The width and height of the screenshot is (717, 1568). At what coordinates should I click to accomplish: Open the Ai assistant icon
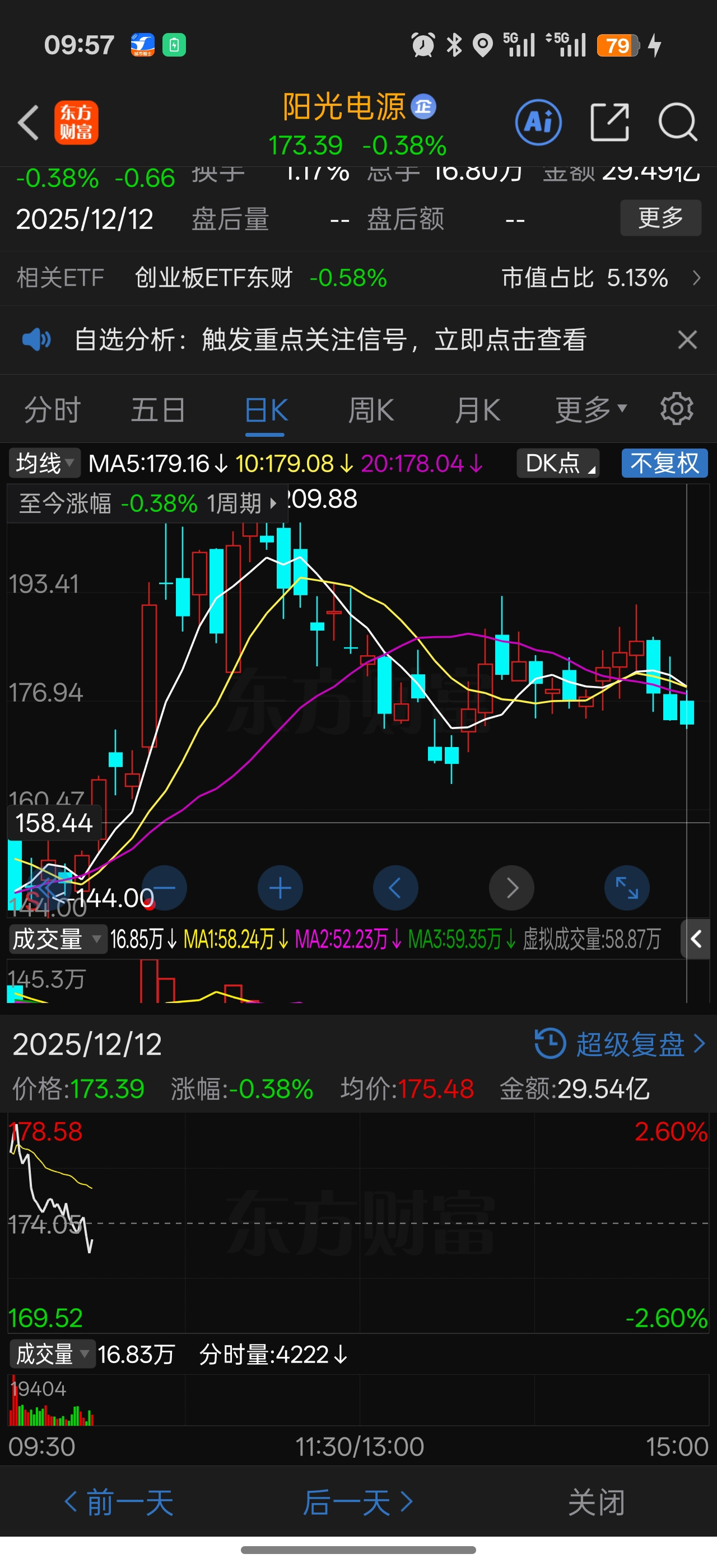point(538,122)
